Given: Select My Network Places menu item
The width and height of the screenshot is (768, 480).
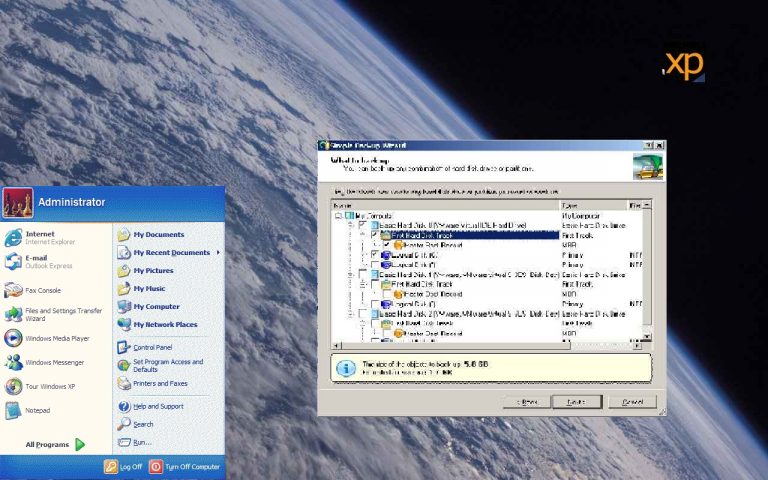Looking at the screenshot, I should (164, 324).
